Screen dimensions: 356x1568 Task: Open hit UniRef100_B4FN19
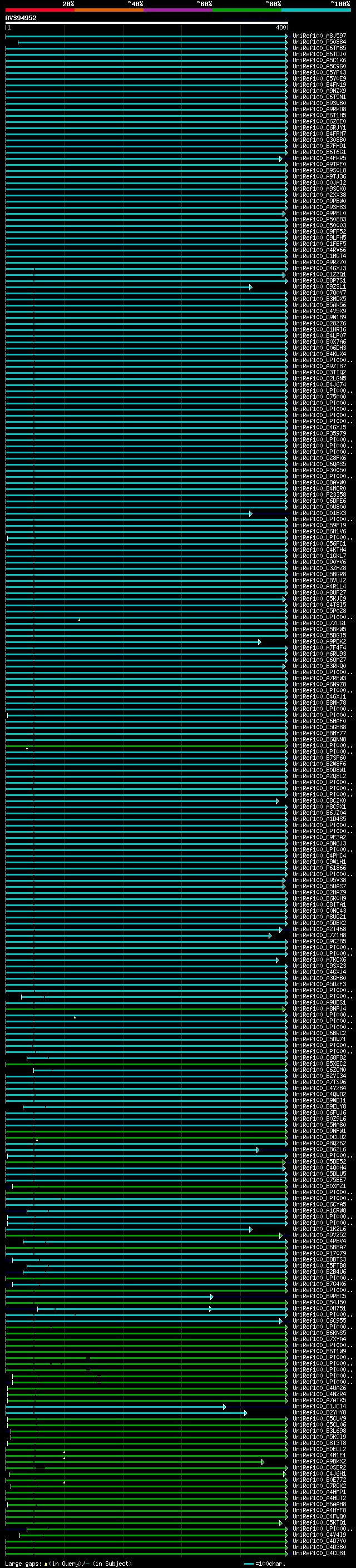point(319,85)
